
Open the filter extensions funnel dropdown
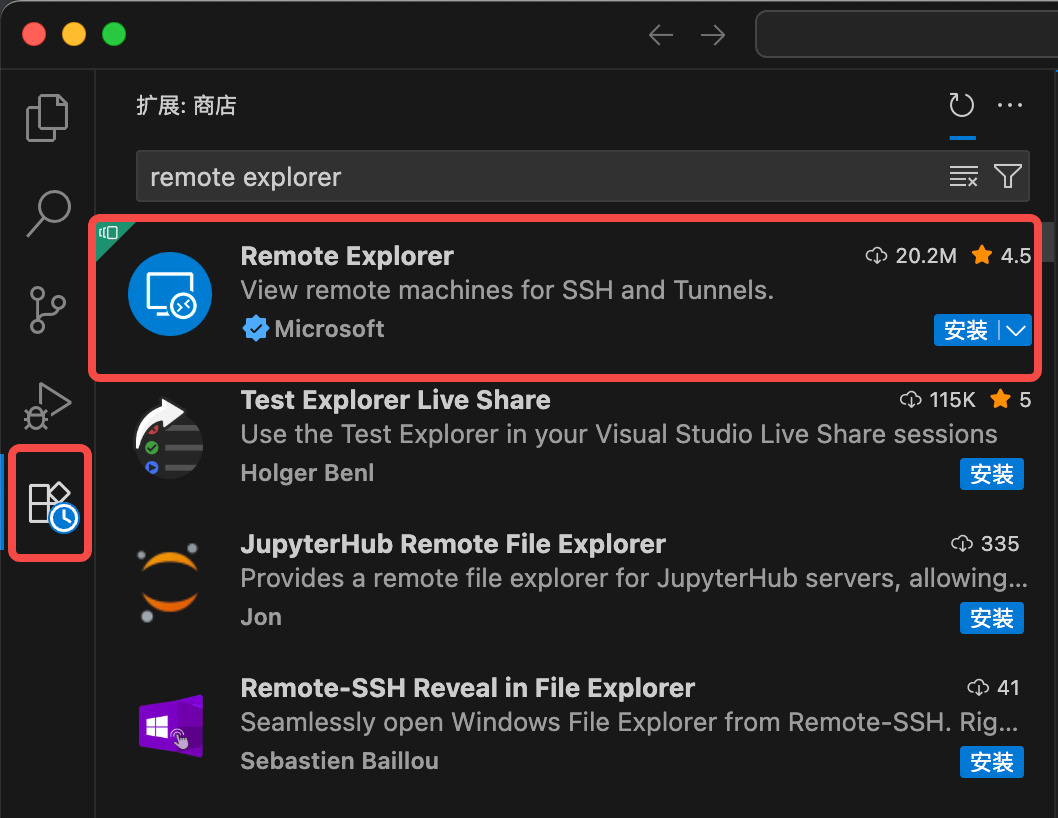(x=1008, y=177)
